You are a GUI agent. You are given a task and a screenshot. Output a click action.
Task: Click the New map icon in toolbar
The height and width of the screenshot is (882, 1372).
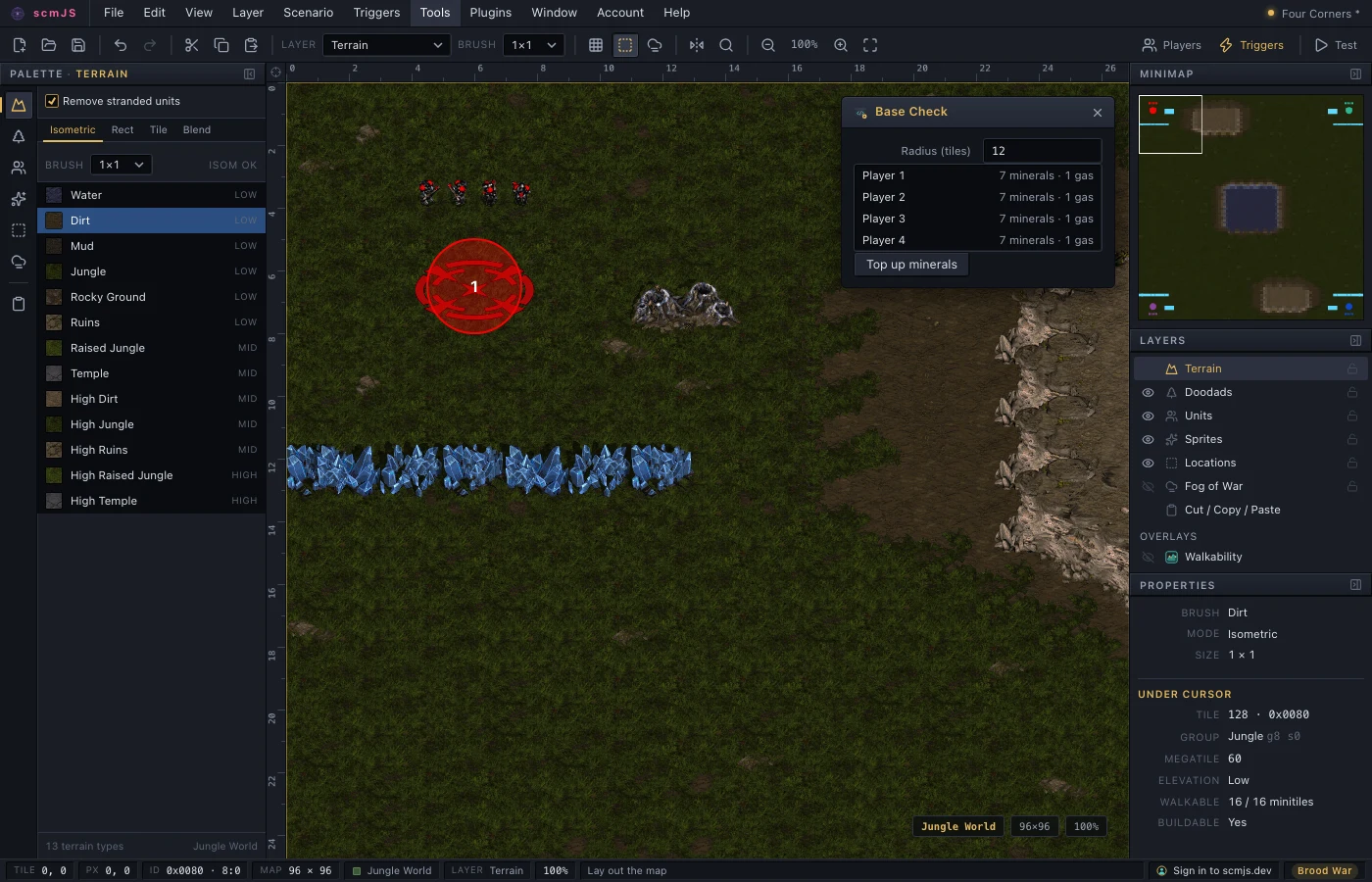point(19,45)
